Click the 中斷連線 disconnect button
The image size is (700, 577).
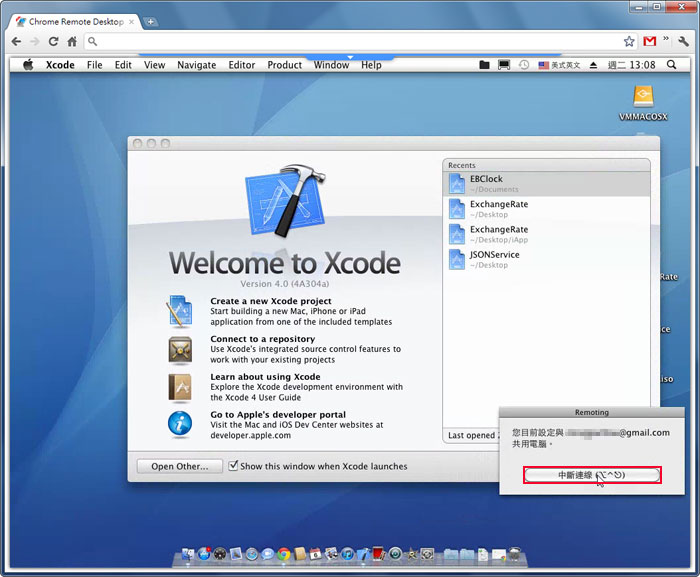coord(592,475)
